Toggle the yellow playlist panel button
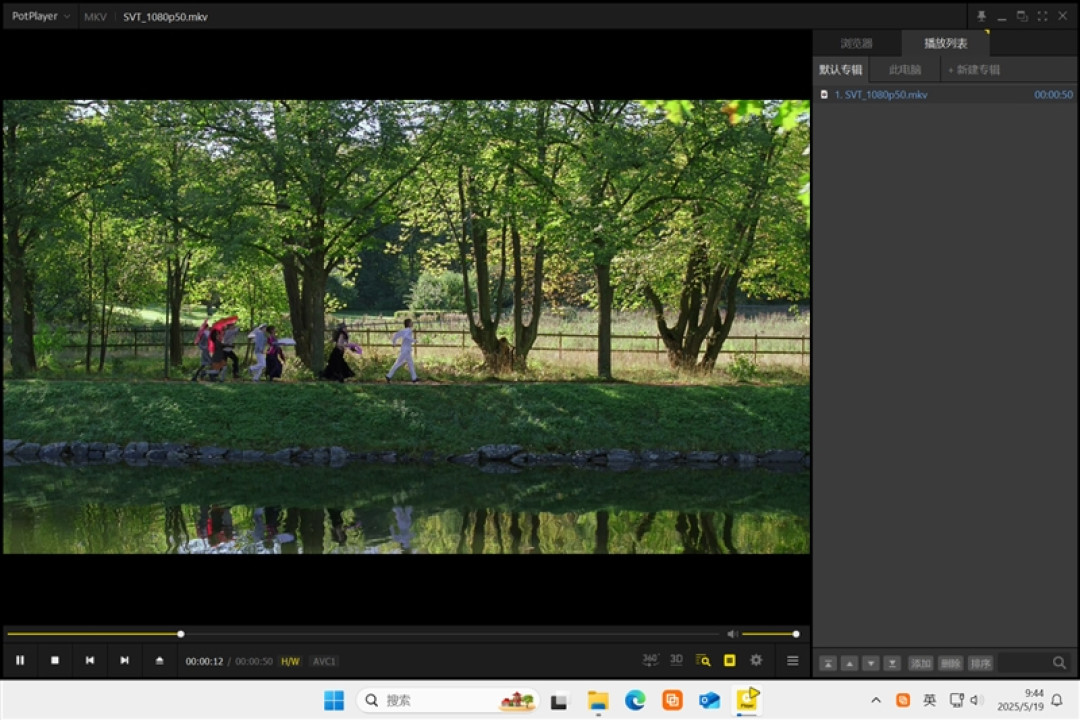Image resolution: width=1080 pixels, height=720 pixels. pyautogui.click(x=729, y=660)
